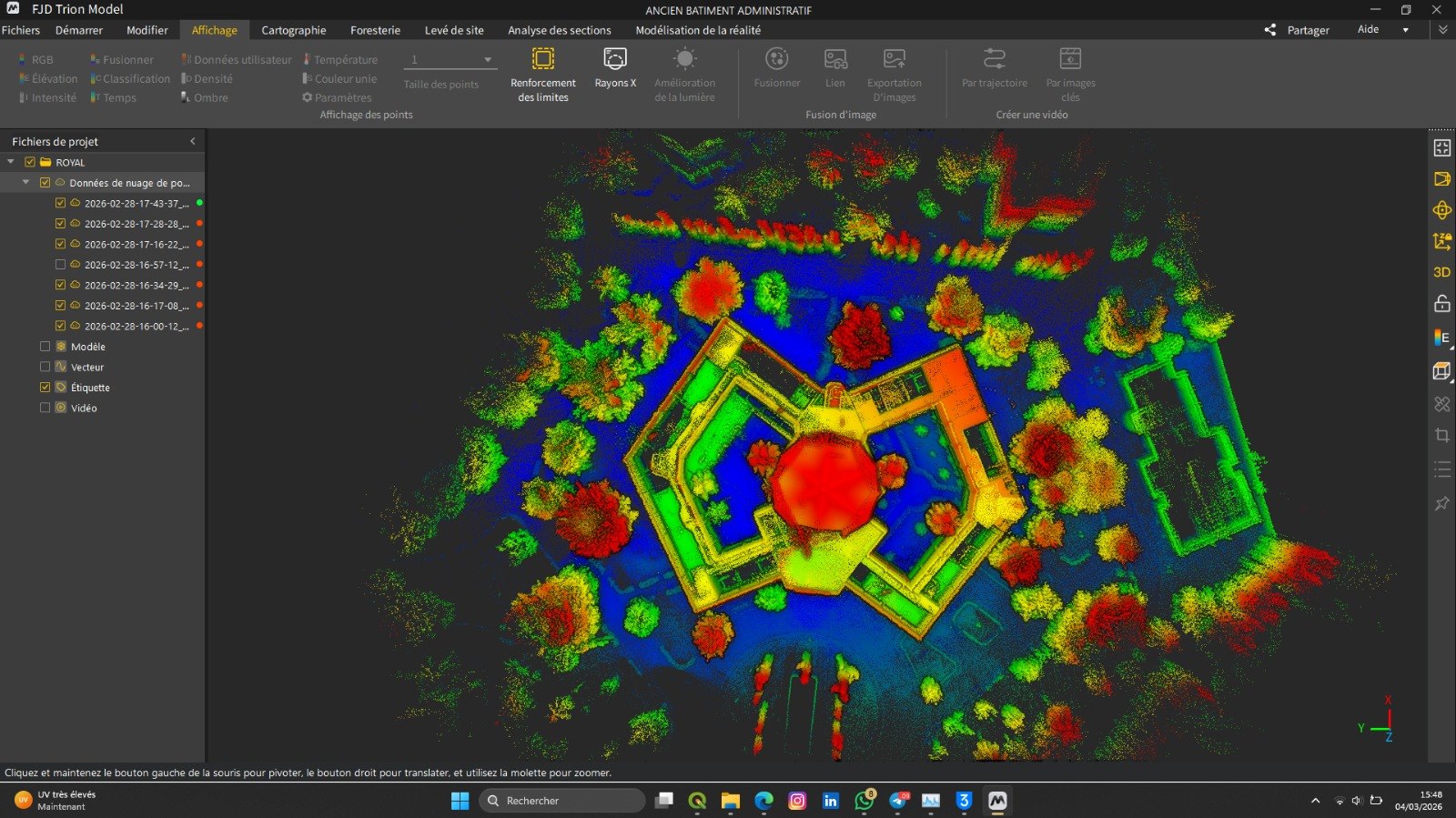Click the Windows Start button
Viewport: 1456px width, 818px height.
[460, 801]
